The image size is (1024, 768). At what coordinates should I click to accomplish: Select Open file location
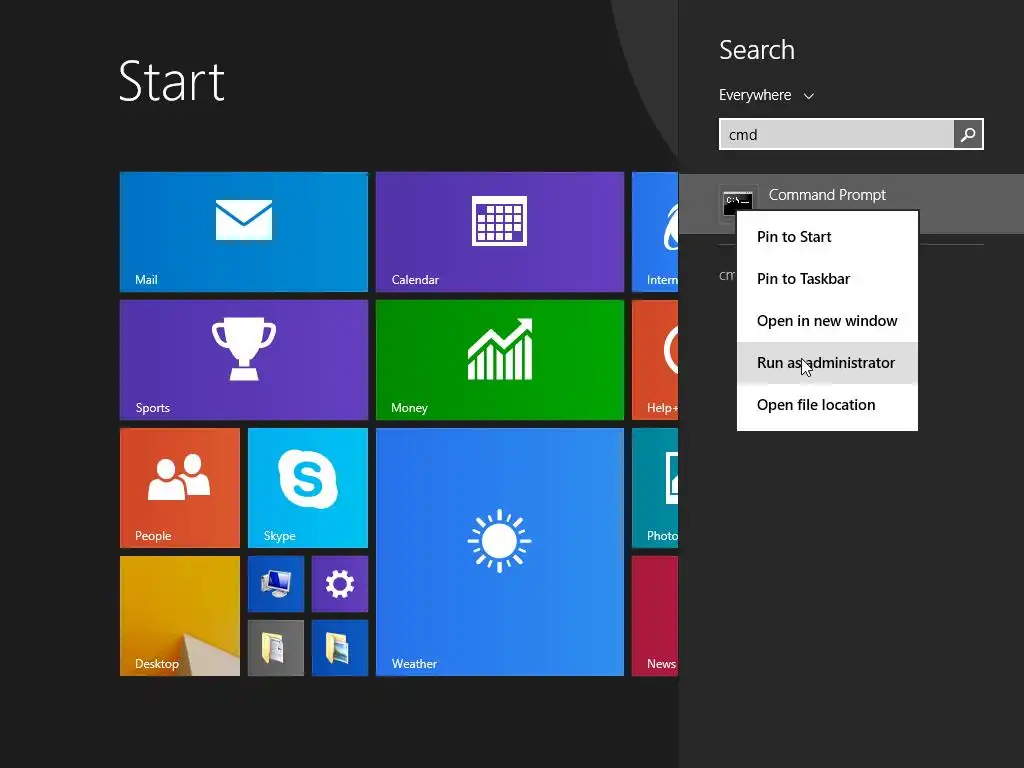[x=827, y=405]
